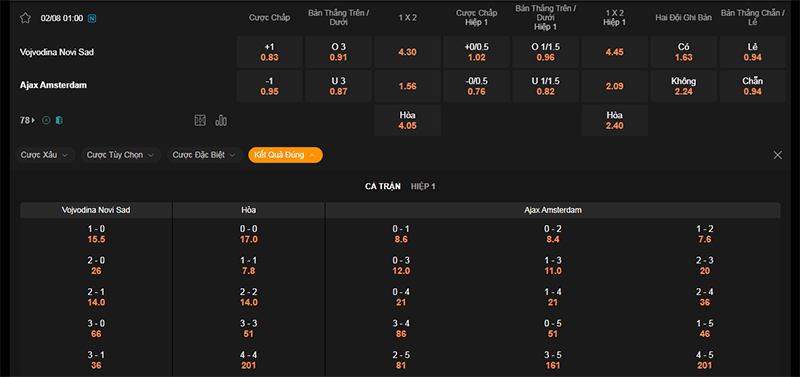Open the live stream circle icon

46,120
